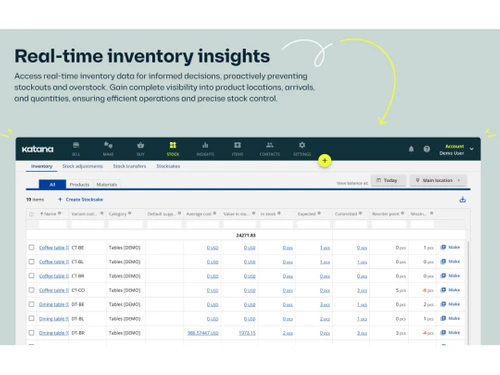Open the Today date picker

tap(388, 180)
